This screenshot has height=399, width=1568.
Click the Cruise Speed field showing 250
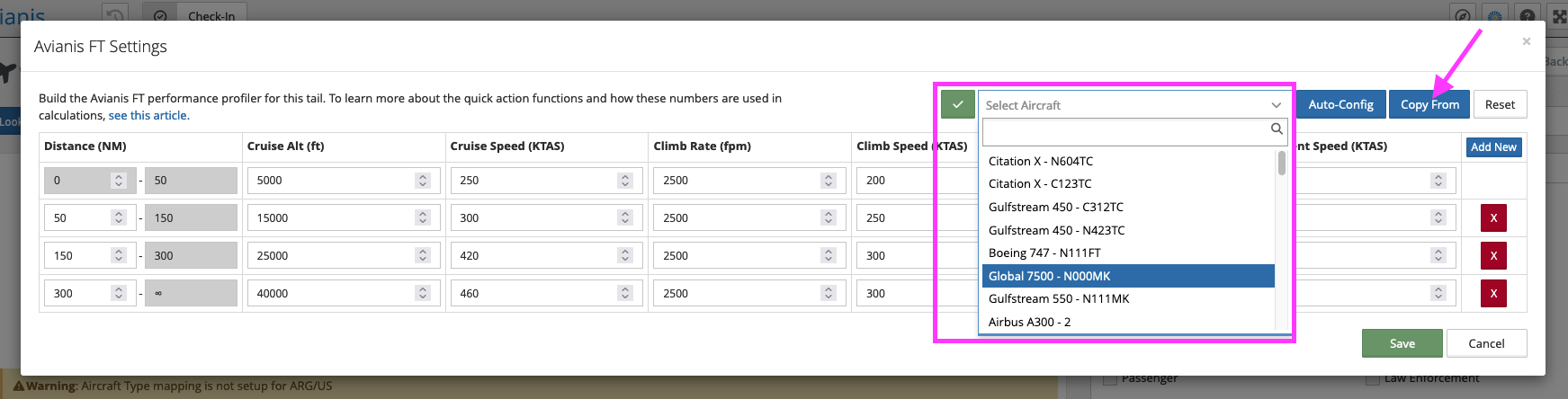pyautogui.click(x=547, y=180)
